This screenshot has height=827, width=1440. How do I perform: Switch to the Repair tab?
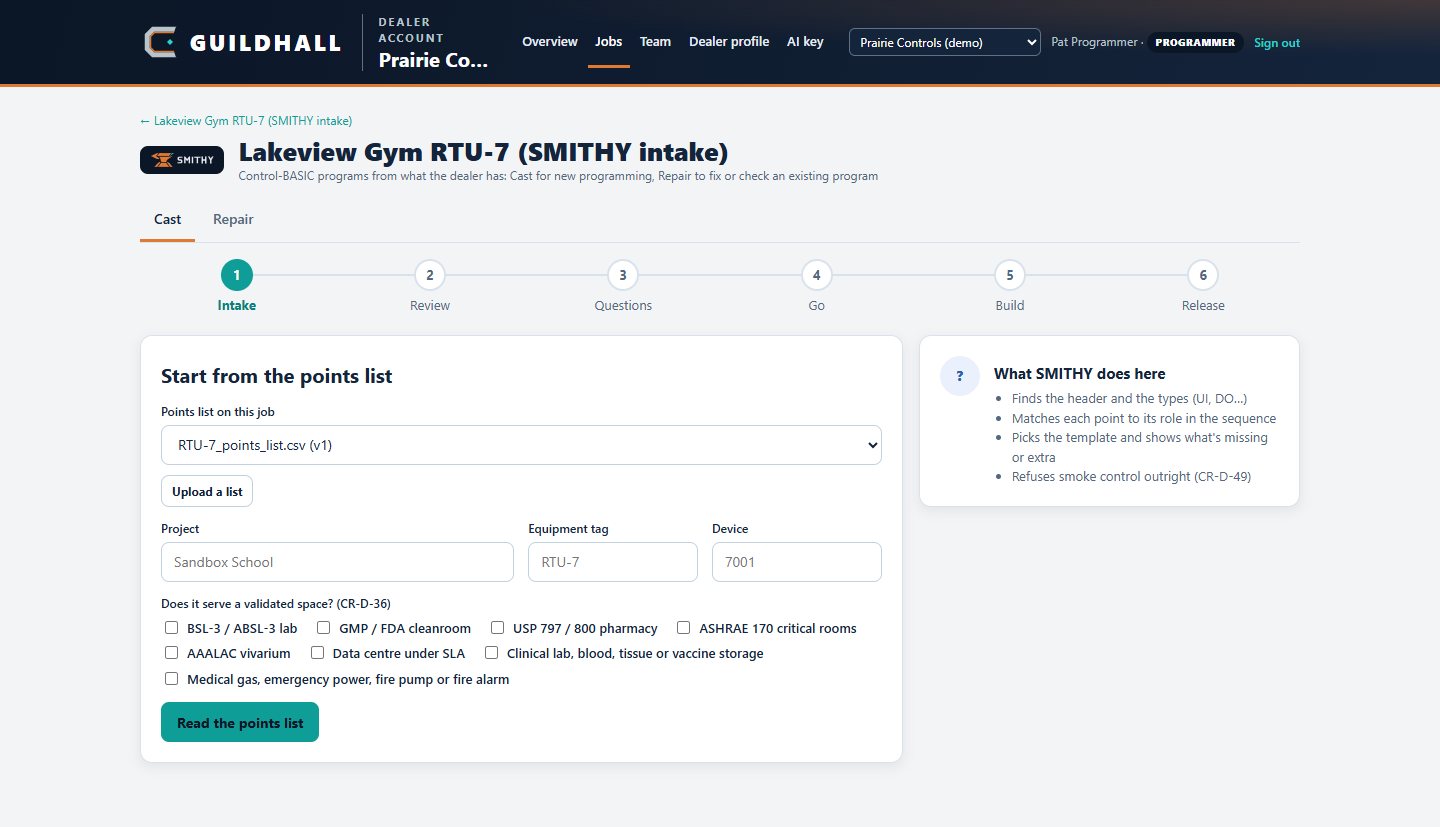233,220
